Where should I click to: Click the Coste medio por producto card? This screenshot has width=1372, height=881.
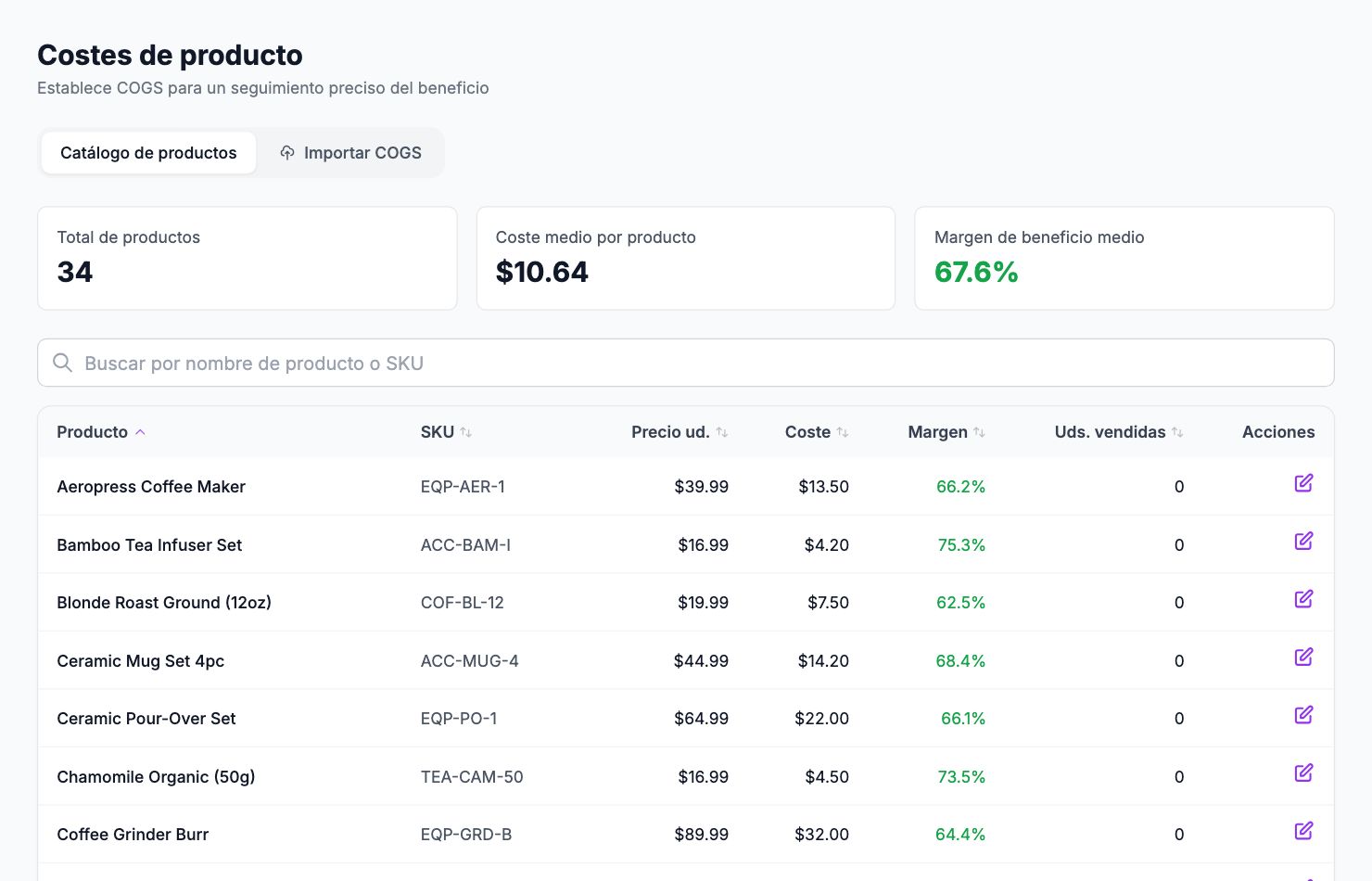click(686, 258)
